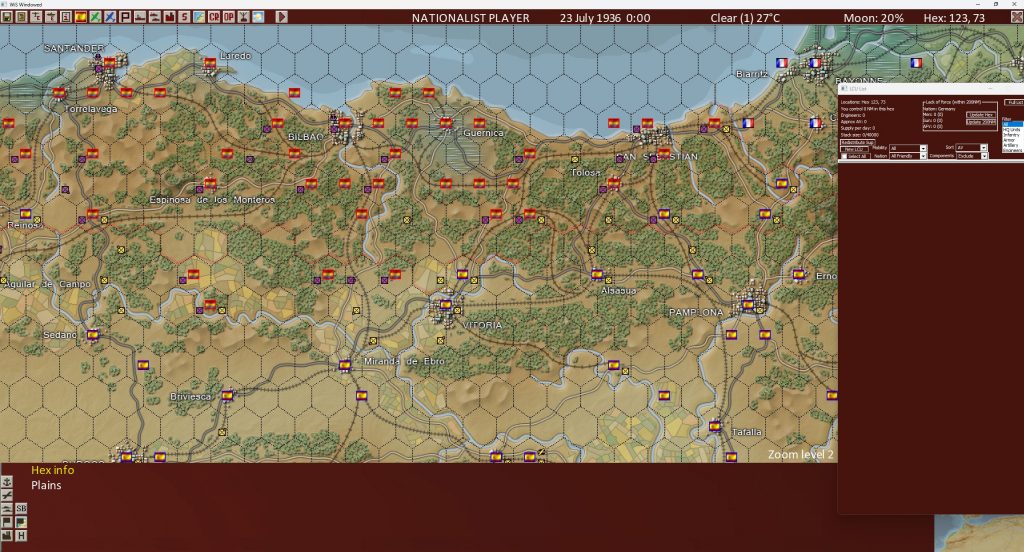Click the Spanish flag toolbar icon

click(80, 17)
